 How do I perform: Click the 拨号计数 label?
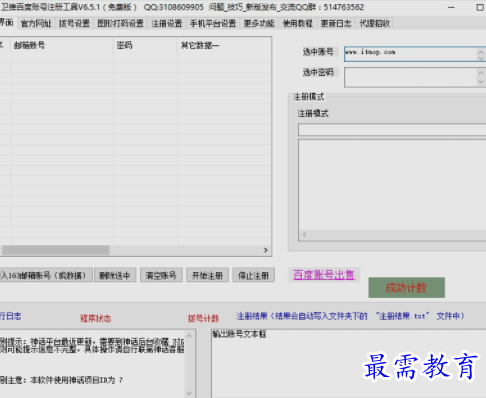click(203, 318)
